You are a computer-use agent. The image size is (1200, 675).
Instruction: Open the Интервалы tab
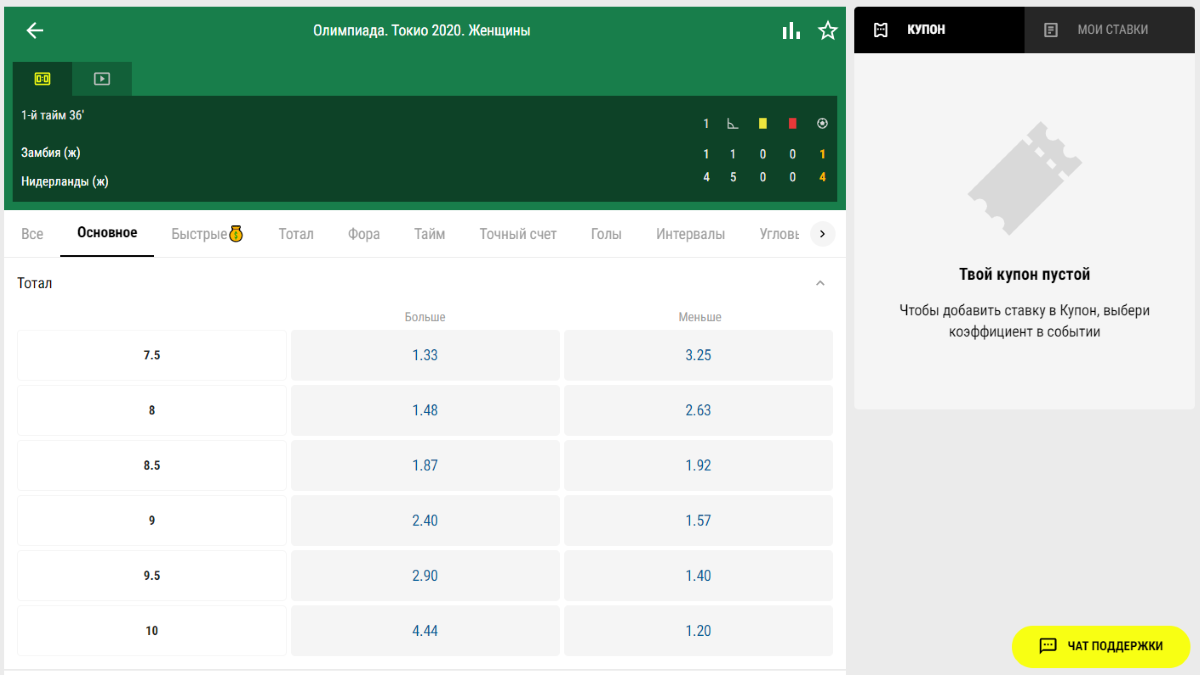coord(690,234)
